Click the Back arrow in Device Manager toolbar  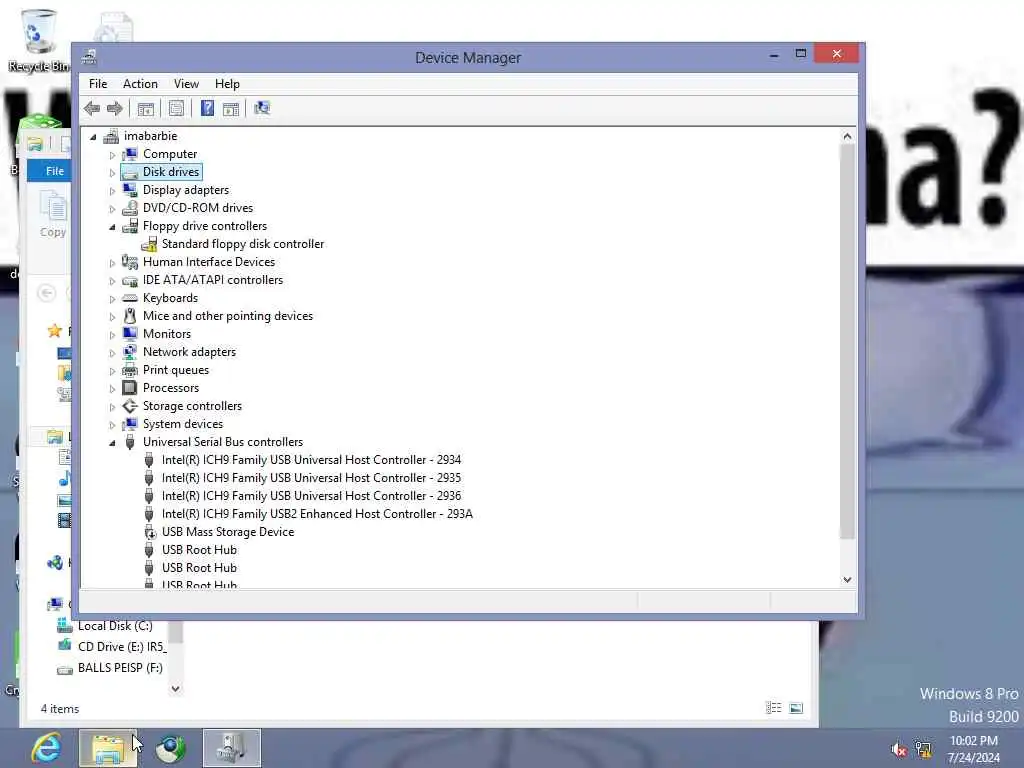(91, 108)
